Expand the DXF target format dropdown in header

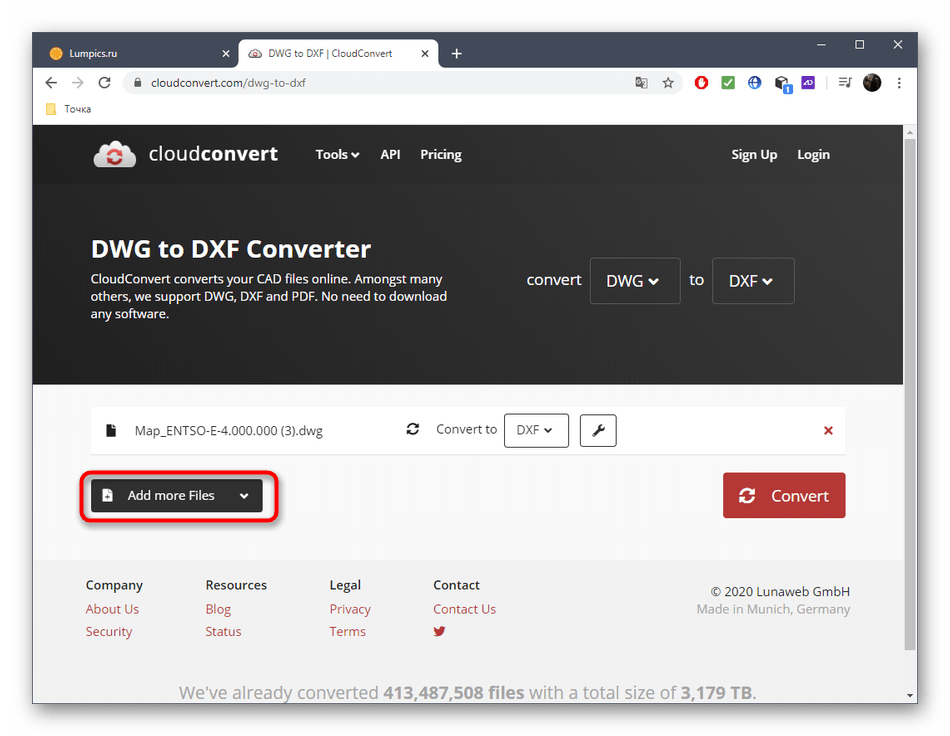[x=752, y=281]
